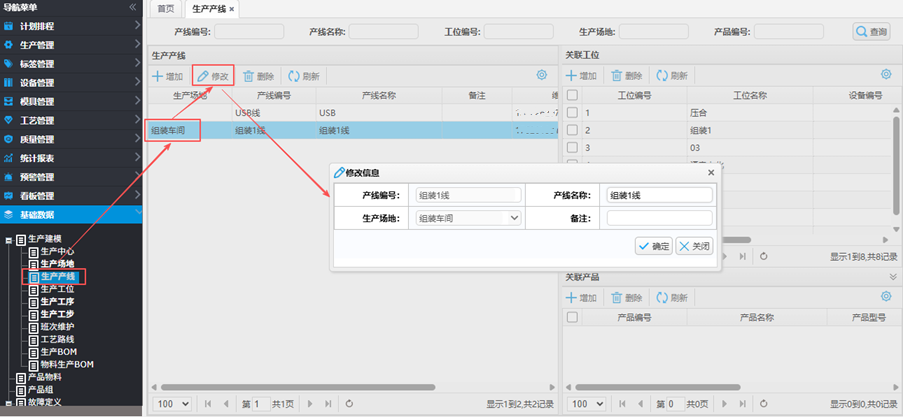
Task: Click the 统计报表 chart icon
Action: [x=8, y=158]
